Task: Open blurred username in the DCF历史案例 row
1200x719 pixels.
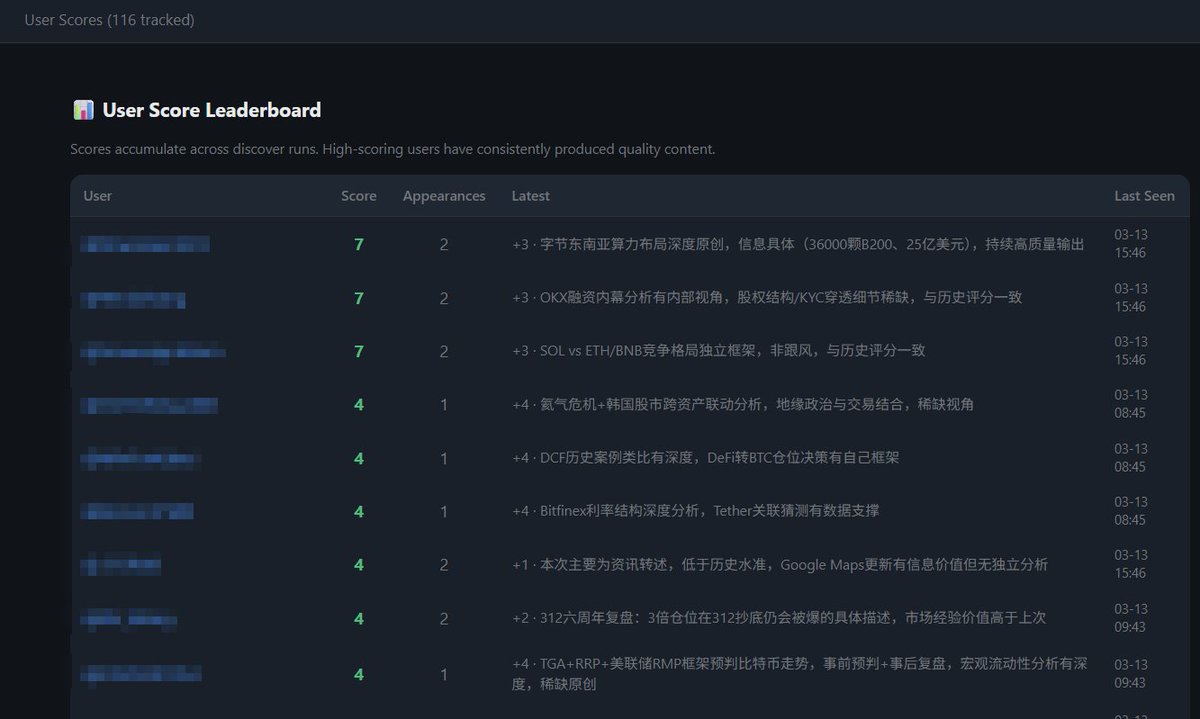Action: [x=141, y=458]
